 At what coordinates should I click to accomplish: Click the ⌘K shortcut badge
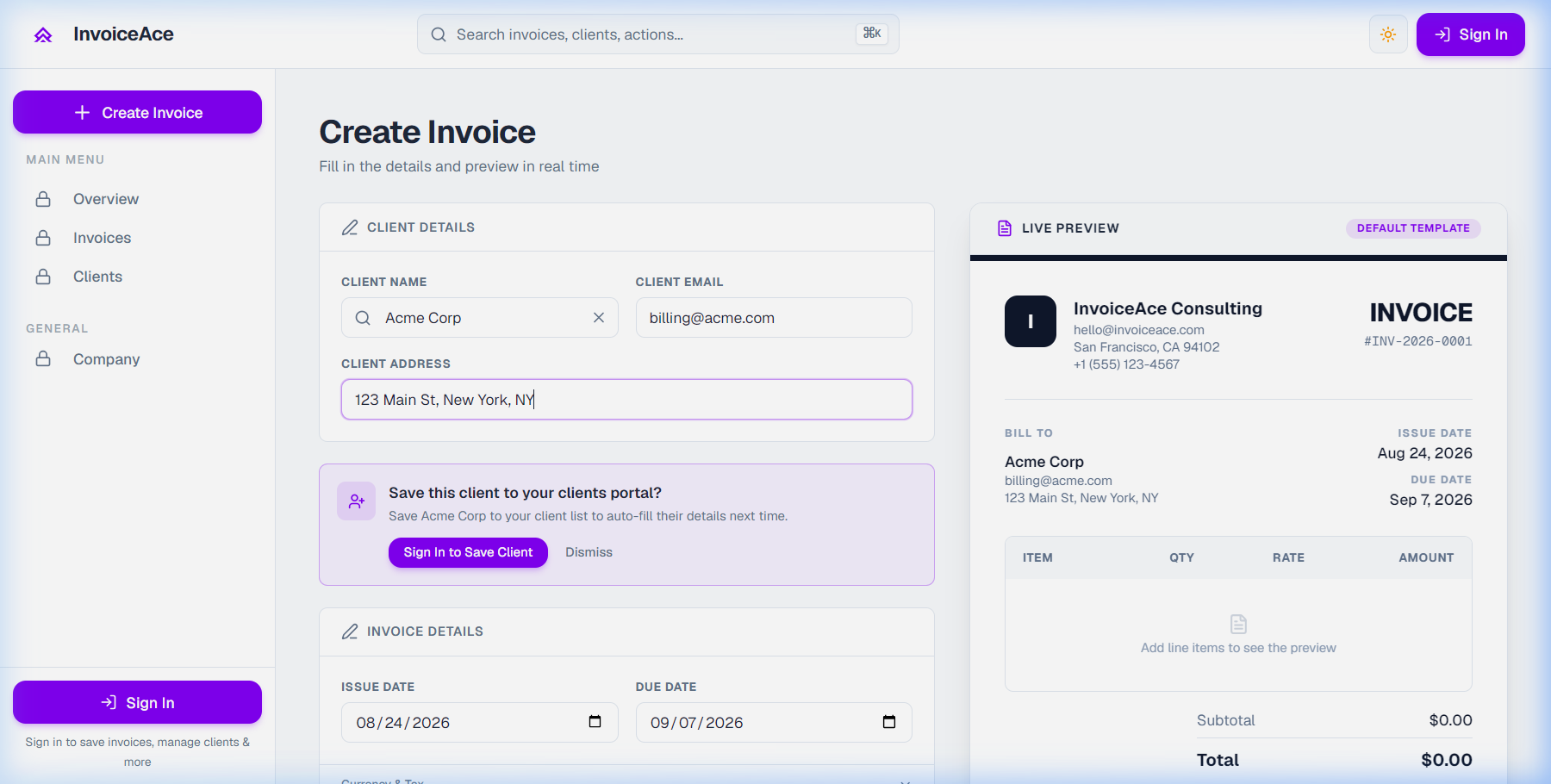click(872, 34)
